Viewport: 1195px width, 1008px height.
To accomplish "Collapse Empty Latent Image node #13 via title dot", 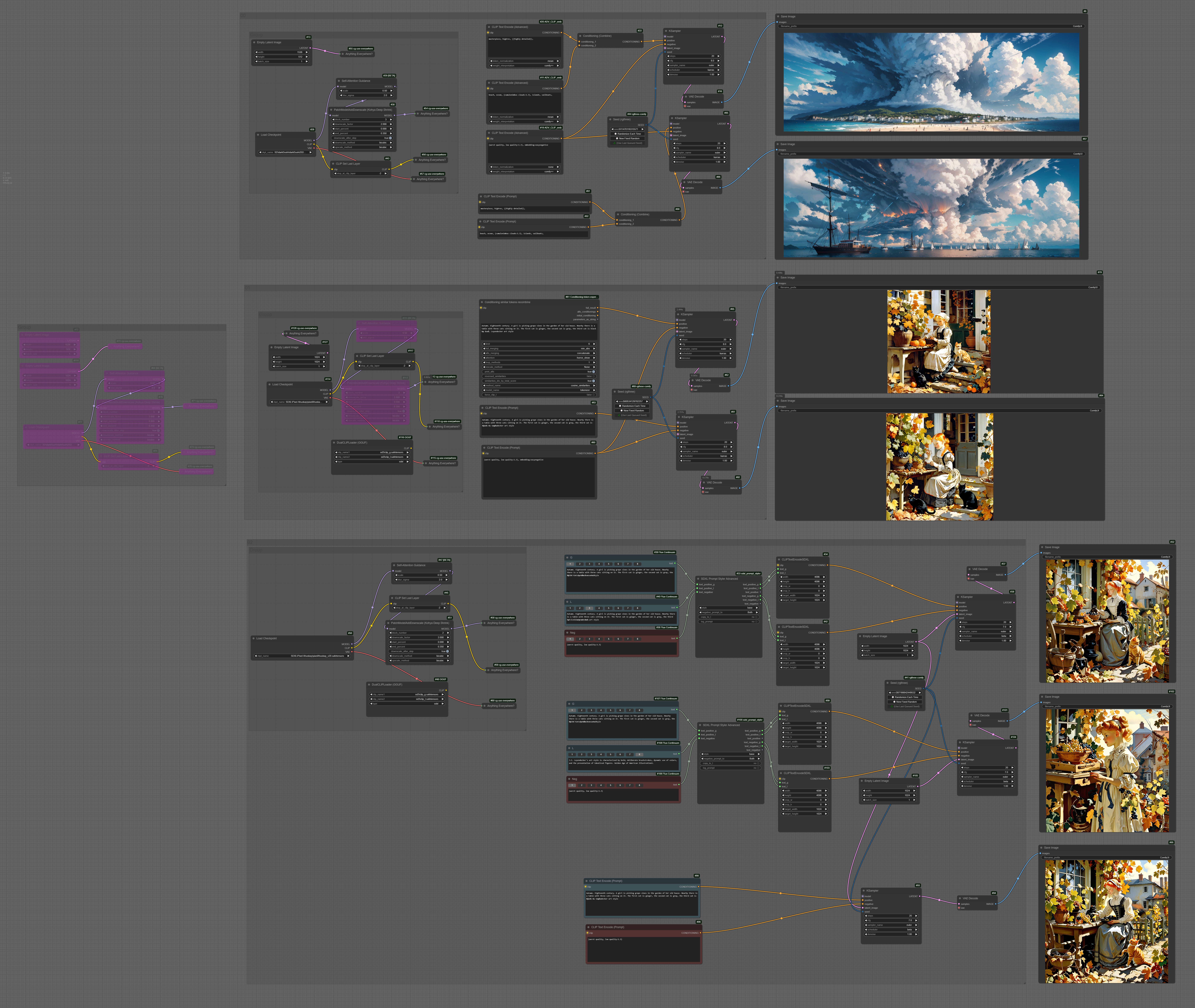I will pyautogui.click(x=254, y=42).
